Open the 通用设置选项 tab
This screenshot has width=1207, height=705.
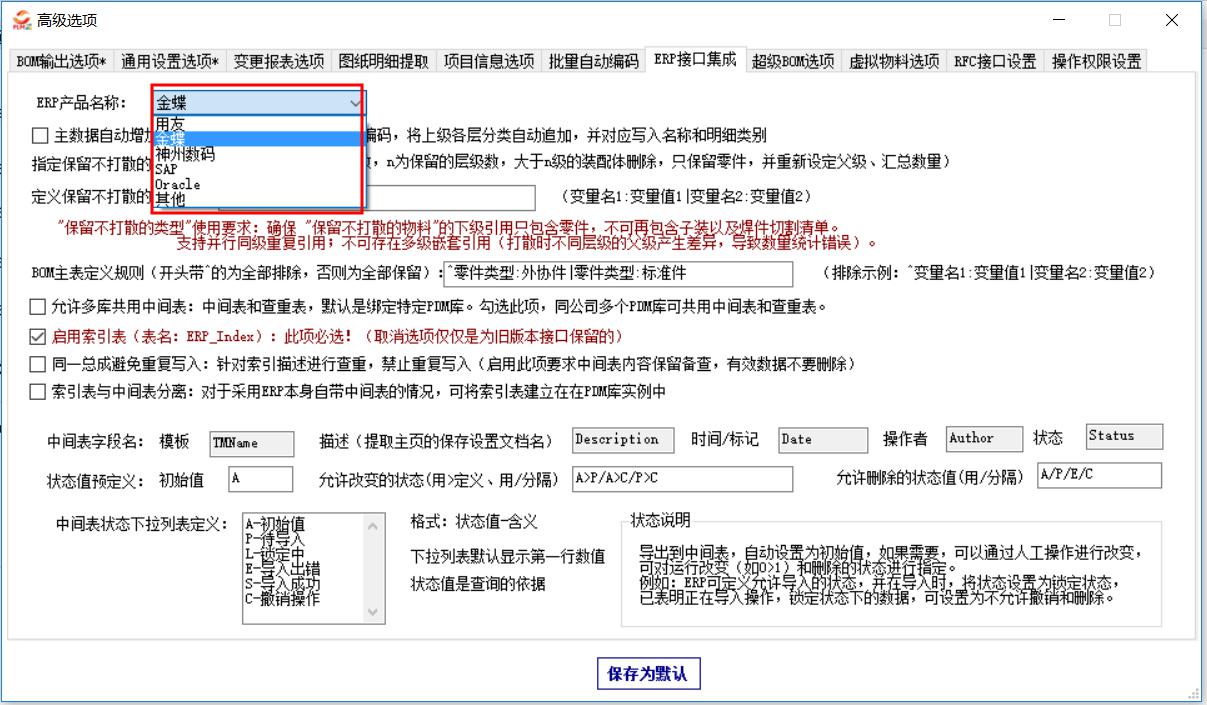[x=170, y=60]
